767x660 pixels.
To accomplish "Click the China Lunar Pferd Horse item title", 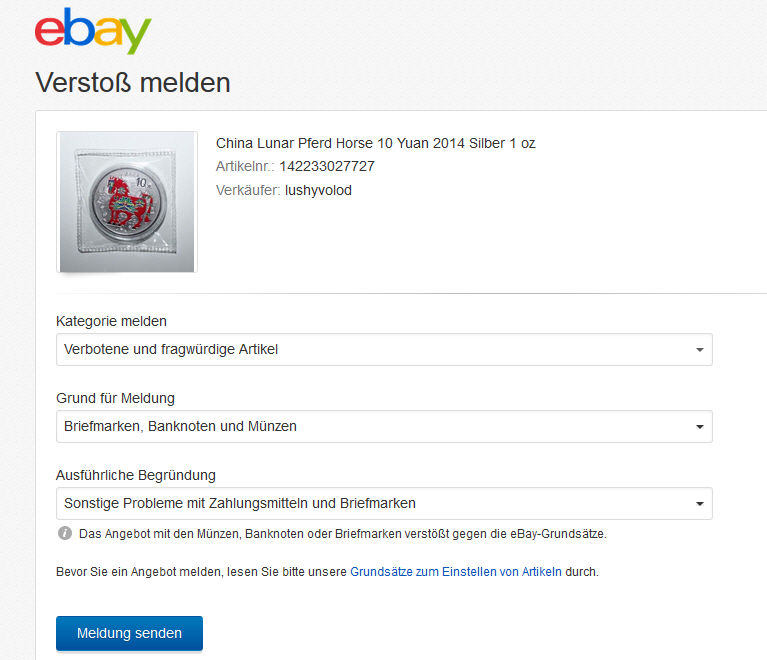I will [375, 143].
